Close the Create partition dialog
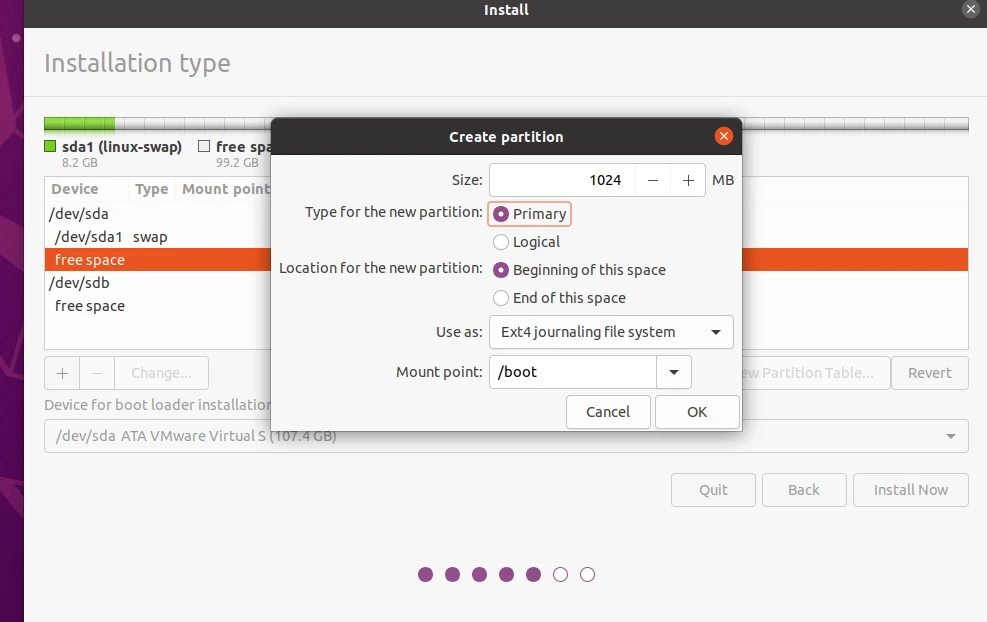Image resolution: width=987 pixels, height=622 pixels. [x=723, y=137]
